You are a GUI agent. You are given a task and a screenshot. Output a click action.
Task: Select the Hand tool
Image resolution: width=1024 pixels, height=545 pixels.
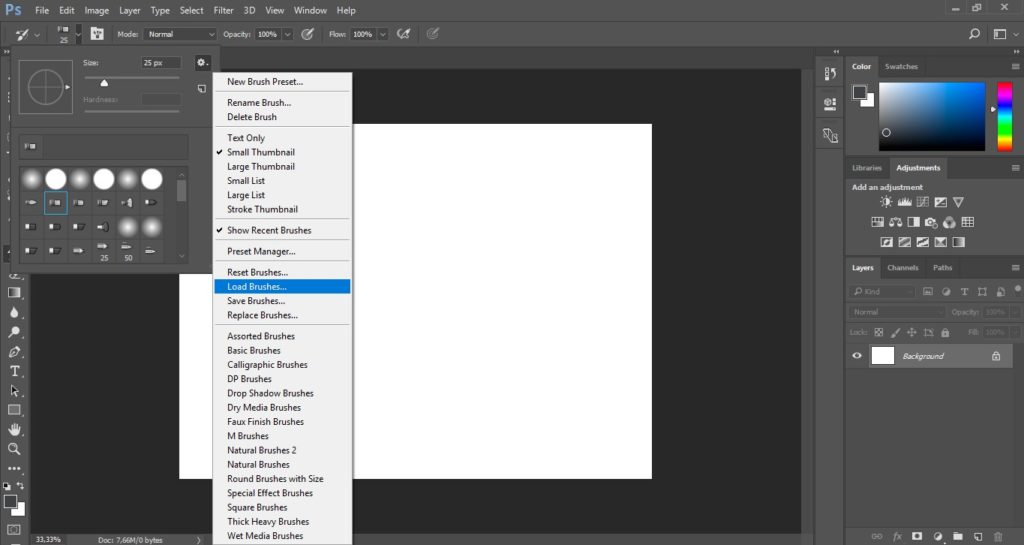(14, 430)
